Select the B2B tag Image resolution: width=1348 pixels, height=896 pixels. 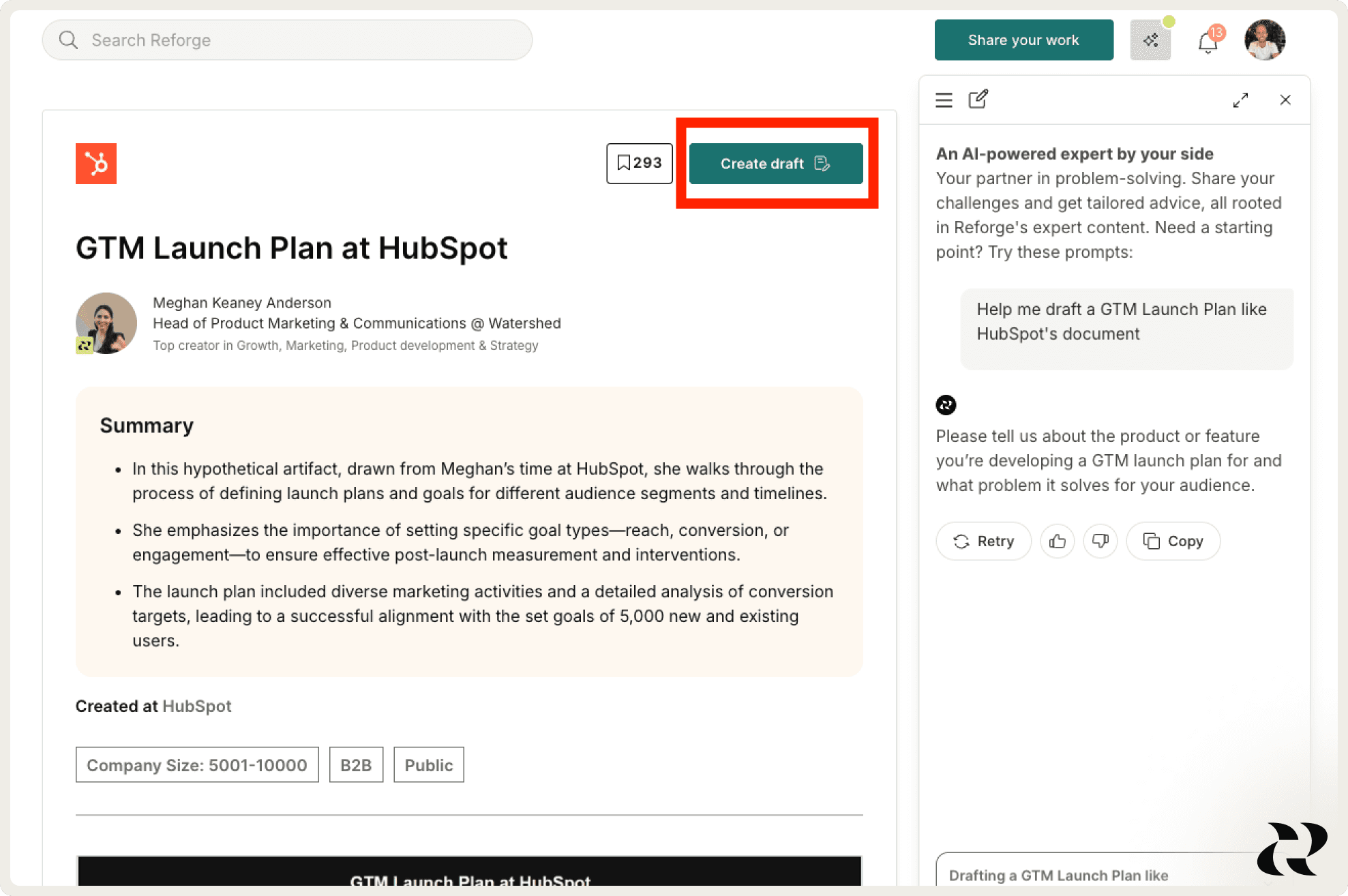tap(356, 765)
